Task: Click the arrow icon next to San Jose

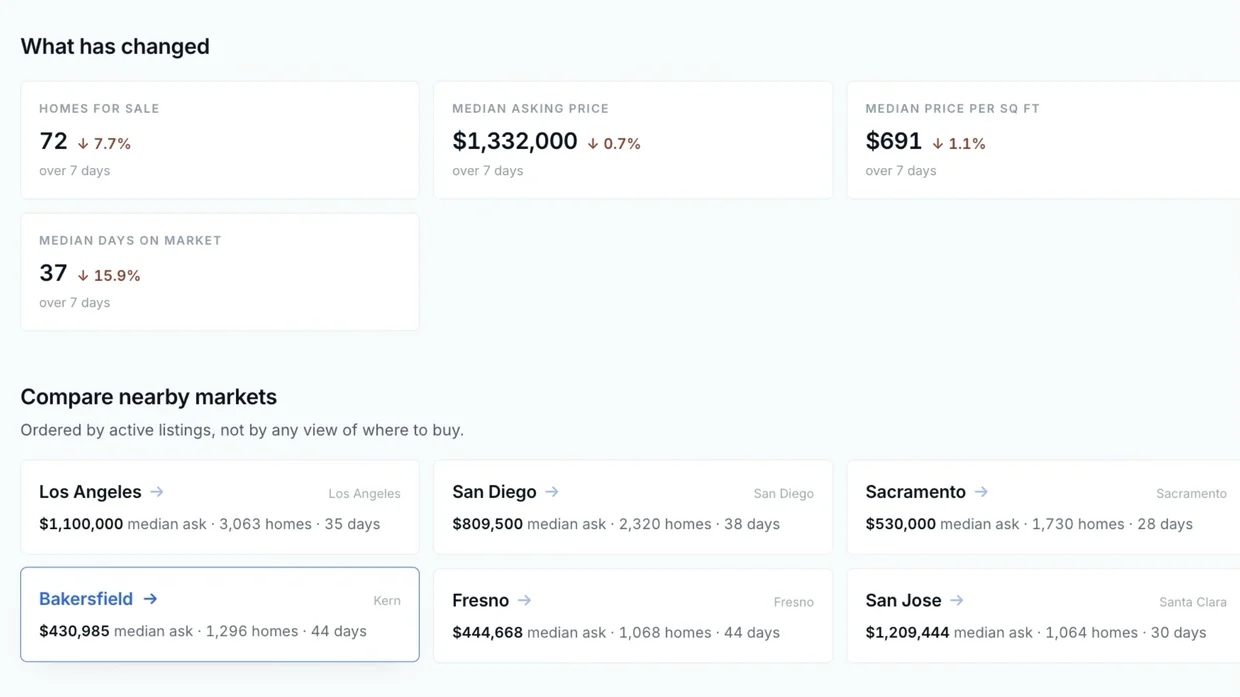Action: tap(957, 600)
